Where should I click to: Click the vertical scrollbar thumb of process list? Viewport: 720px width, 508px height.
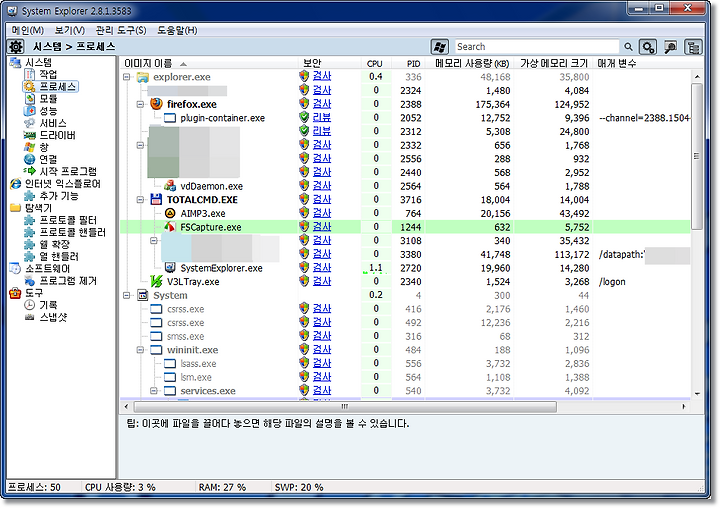(x=697, y=156)
